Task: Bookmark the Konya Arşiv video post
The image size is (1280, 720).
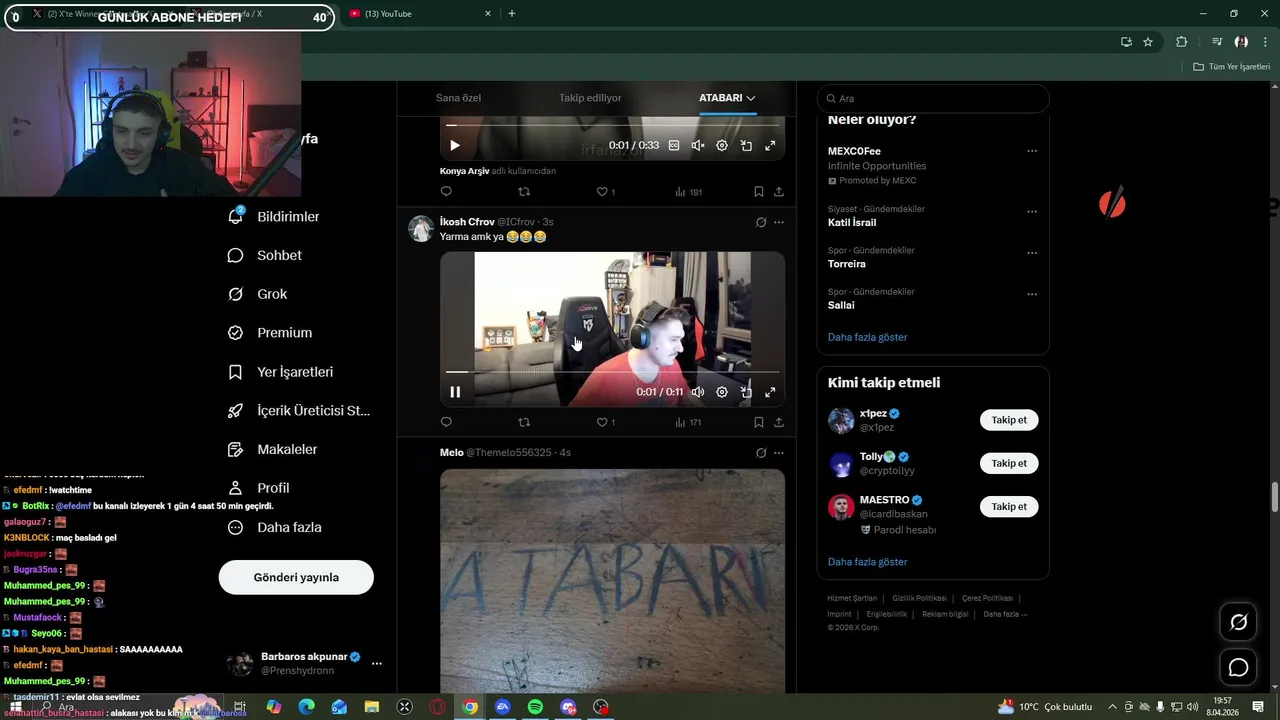Action: coord(759,191)
